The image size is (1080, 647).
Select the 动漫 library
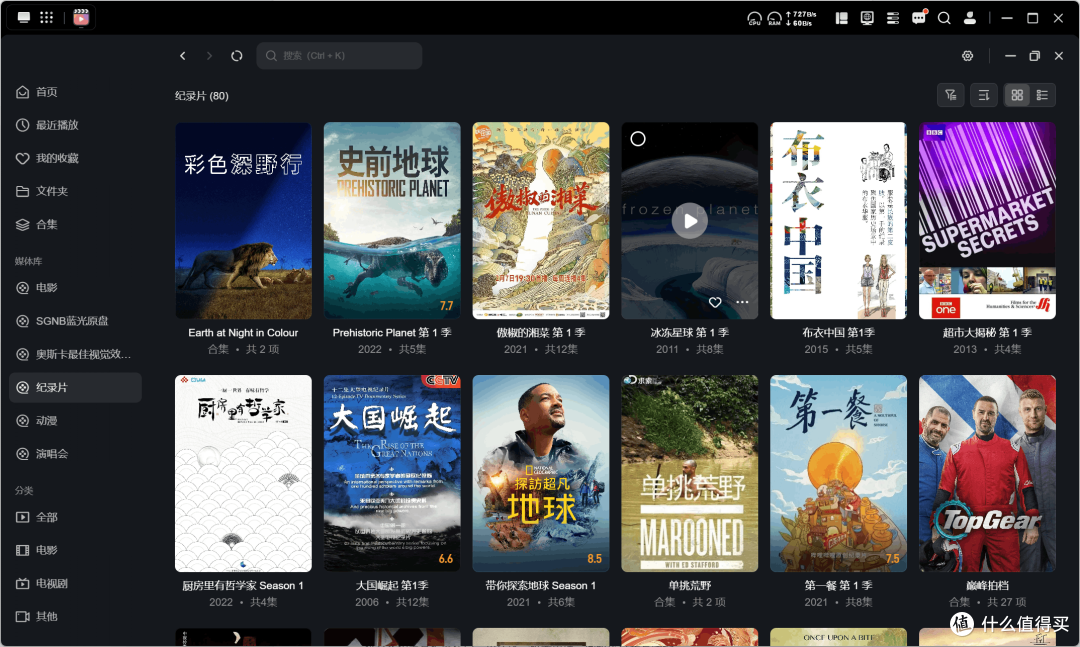pos(75,420)
